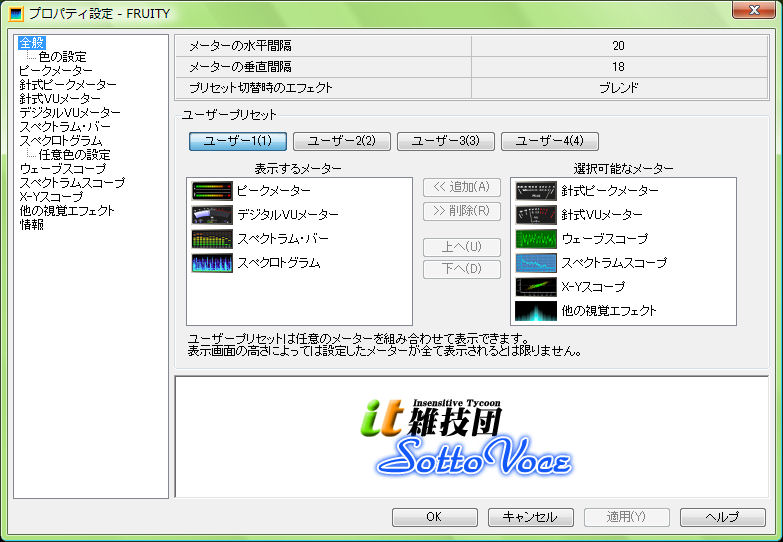The height and width of the screenshot is (542, 783).
Task: Select the ウェーブスコープ green waveform icon
Action: tap(535, 239)
